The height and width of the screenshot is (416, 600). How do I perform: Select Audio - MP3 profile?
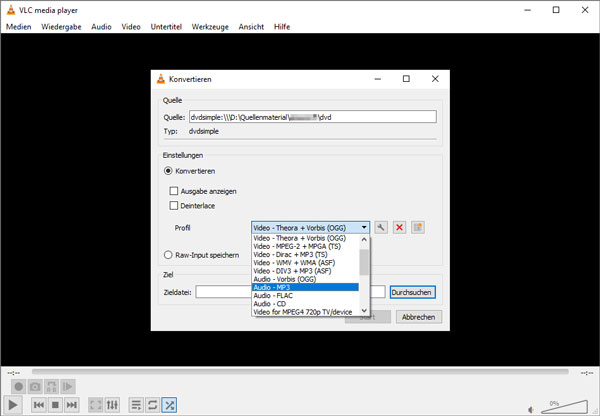(305, 287)
